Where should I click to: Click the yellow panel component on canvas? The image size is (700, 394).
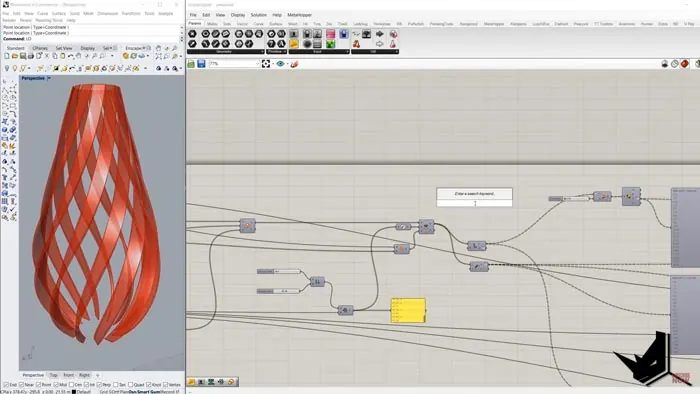[408, 311]
